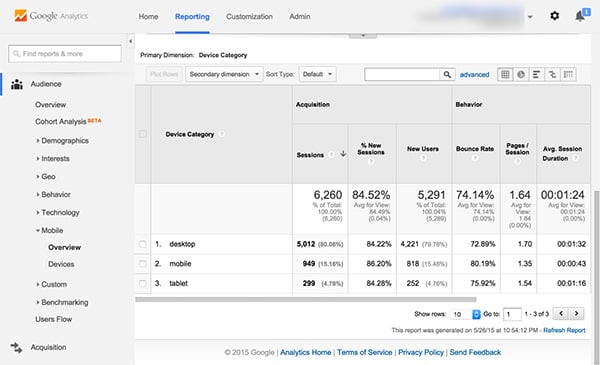Switch to Percentage pie chart view

521,74
